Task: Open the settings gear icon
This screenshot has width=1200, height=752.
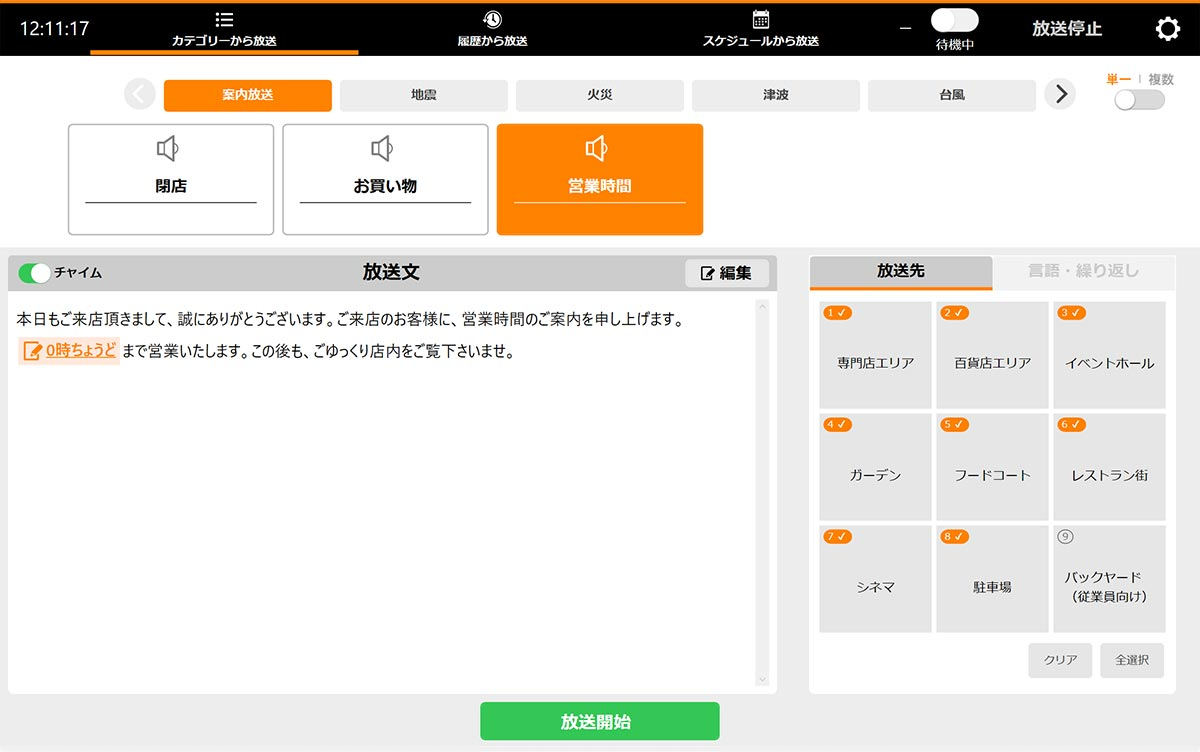Action: tap(1167, 29)
